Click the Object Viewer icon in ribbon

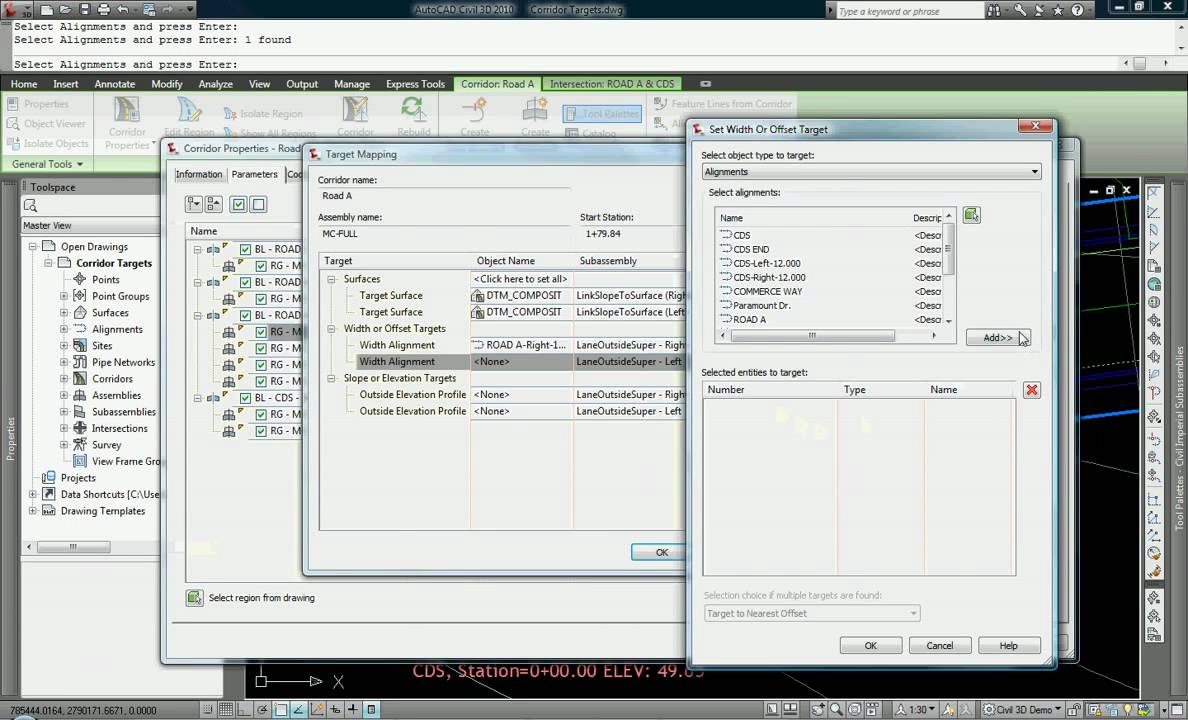pos(13,124)
